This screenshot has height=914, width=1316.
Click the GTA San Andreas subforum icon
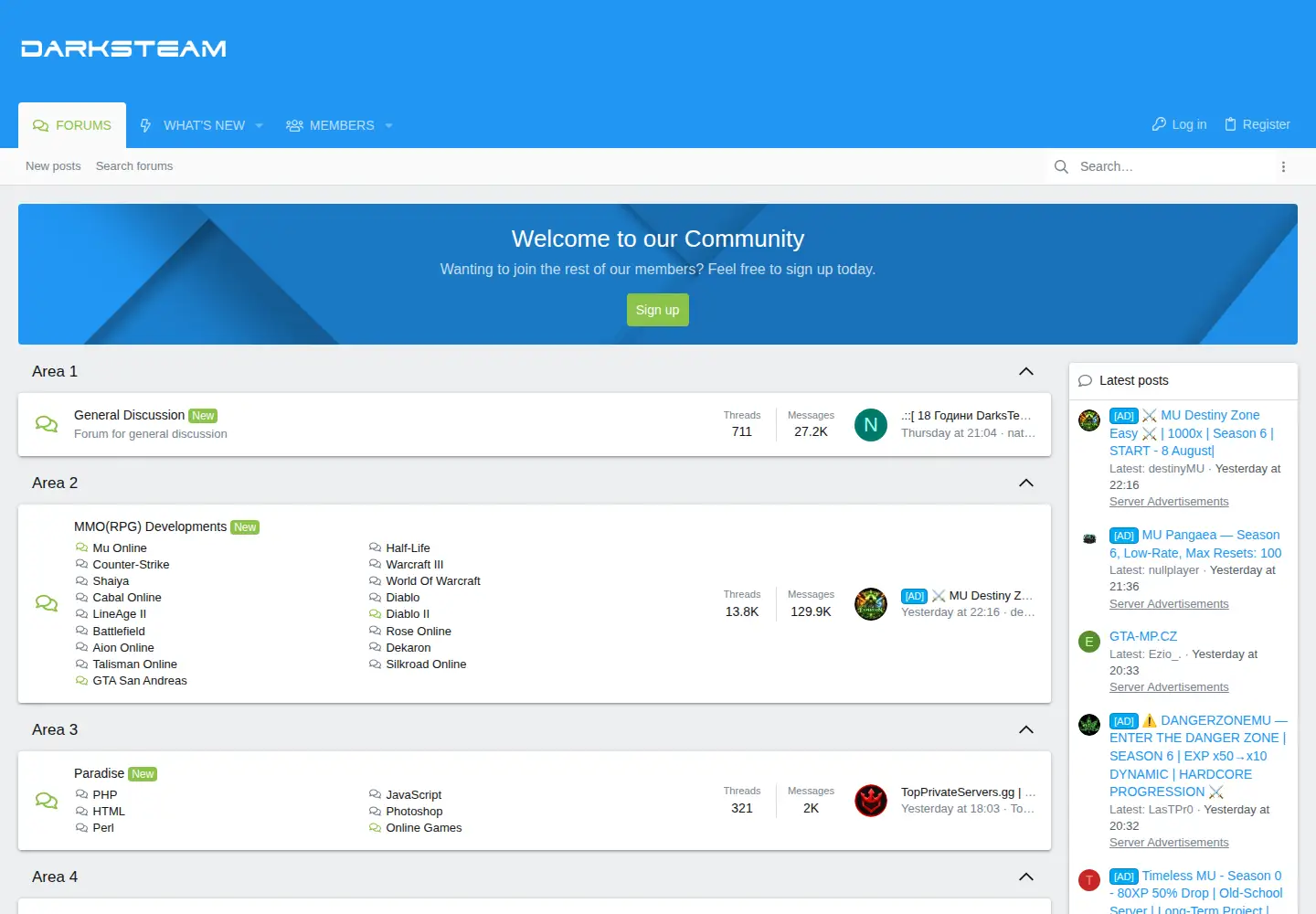click(81, 680)
